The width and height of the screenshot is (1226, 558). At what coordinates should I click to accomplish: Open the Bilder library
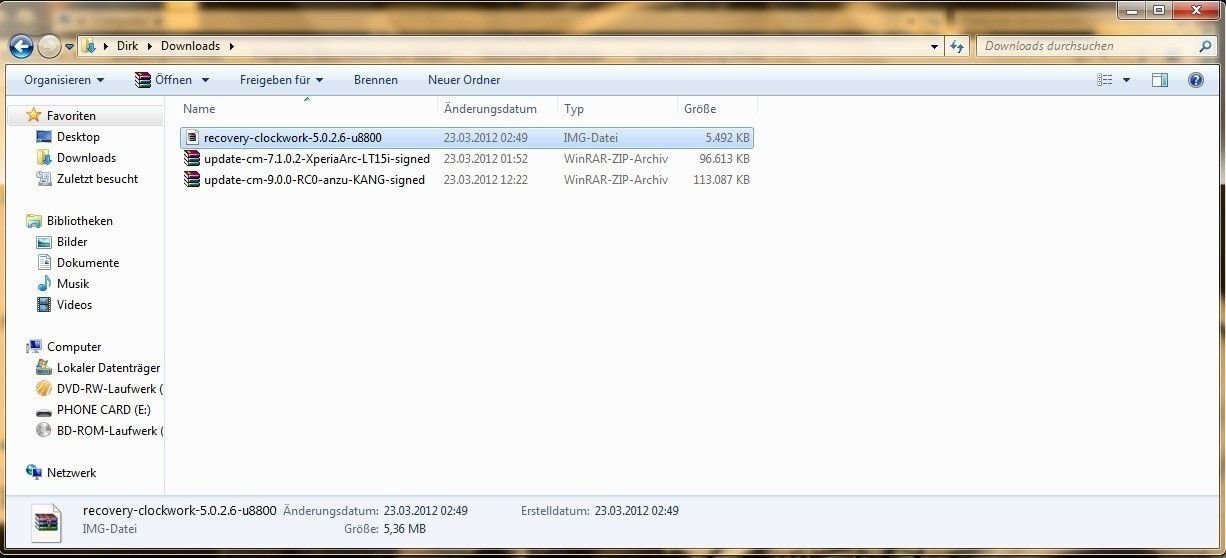72,242
